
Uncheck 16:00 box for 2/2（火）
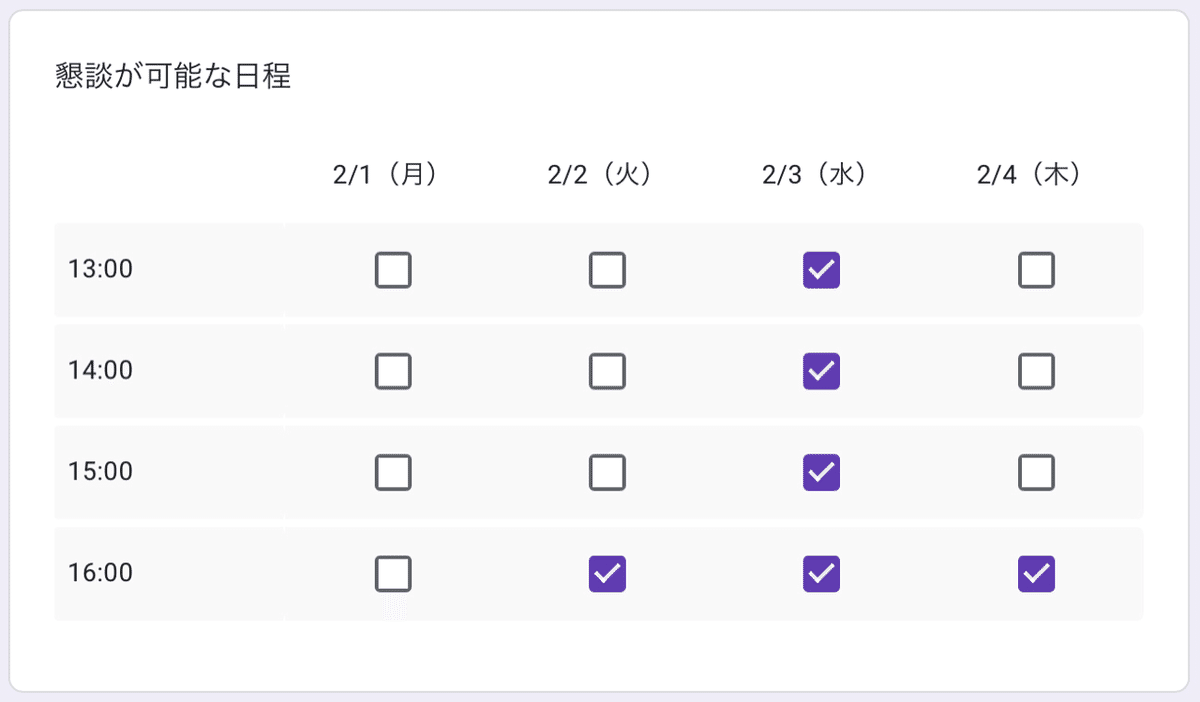tap(607, 574)
